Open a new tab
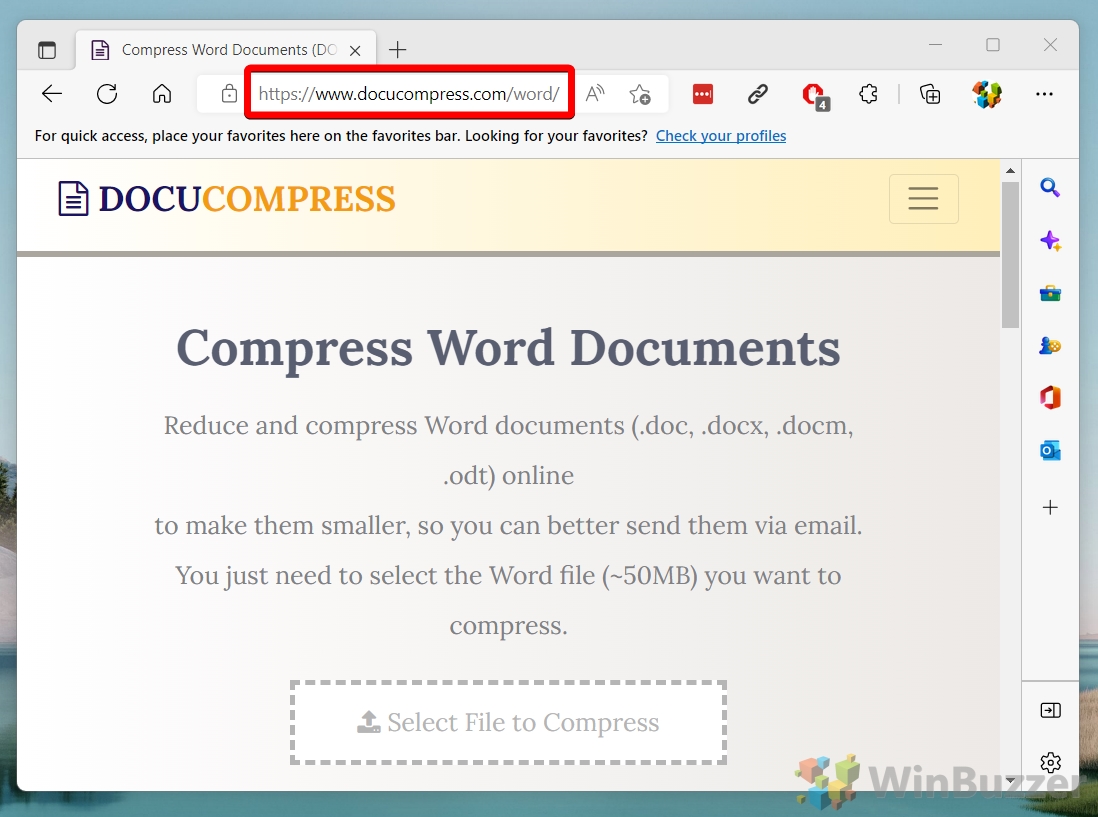This screenshot has width=1098, height=817. coord(397,50)
